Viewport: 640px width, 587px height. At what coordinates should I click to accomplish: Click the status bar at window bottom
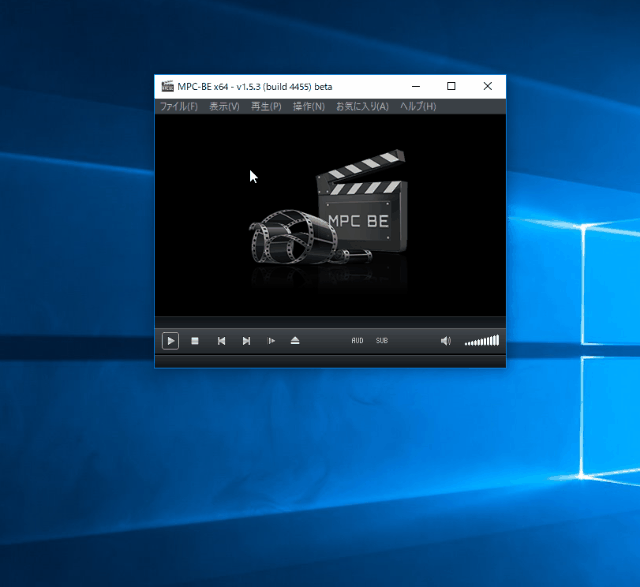coord(330,361)
